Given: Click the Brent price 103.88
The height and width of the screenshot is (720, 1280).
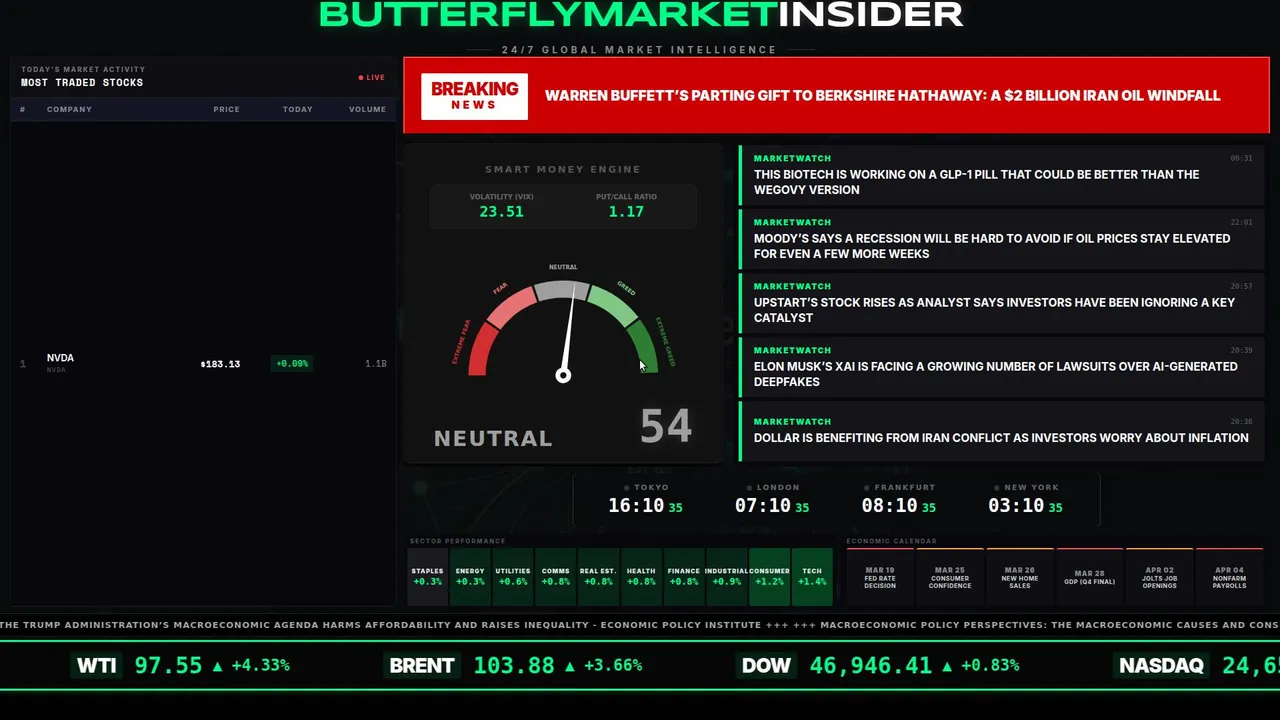Looking at the screenshot, I should [x=514, y=665].
